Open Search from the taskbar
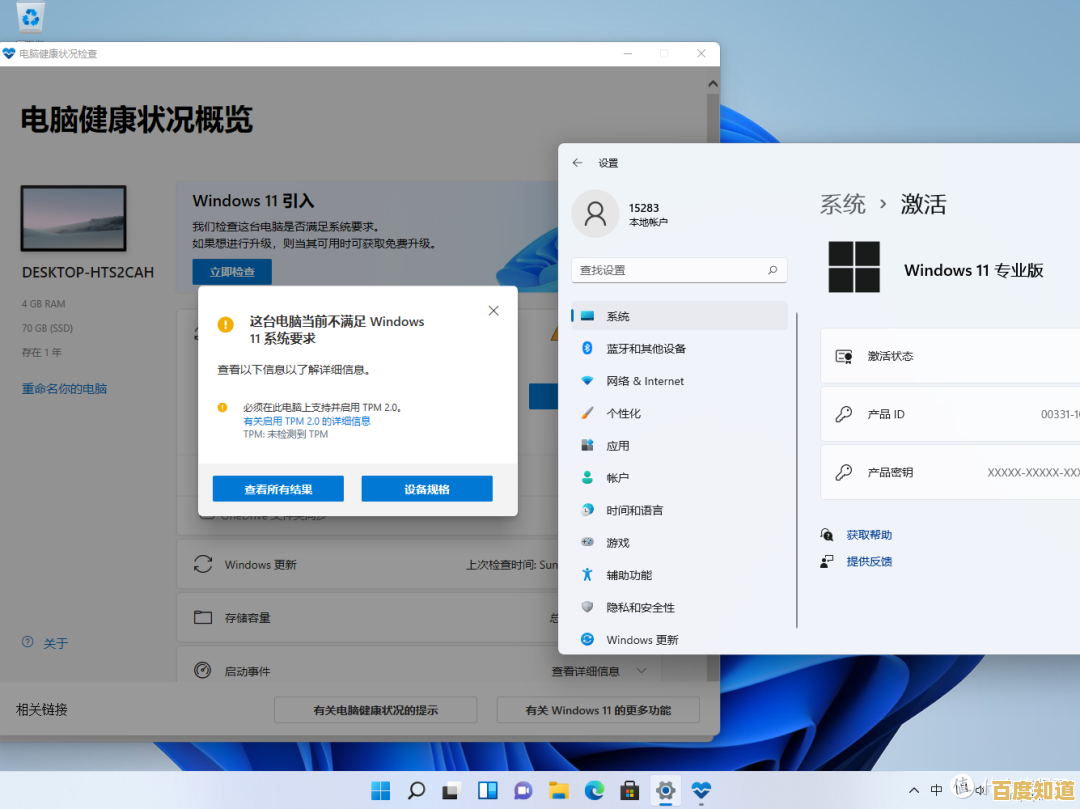This screenshot has height=809, width=1080. pos(416,789)
